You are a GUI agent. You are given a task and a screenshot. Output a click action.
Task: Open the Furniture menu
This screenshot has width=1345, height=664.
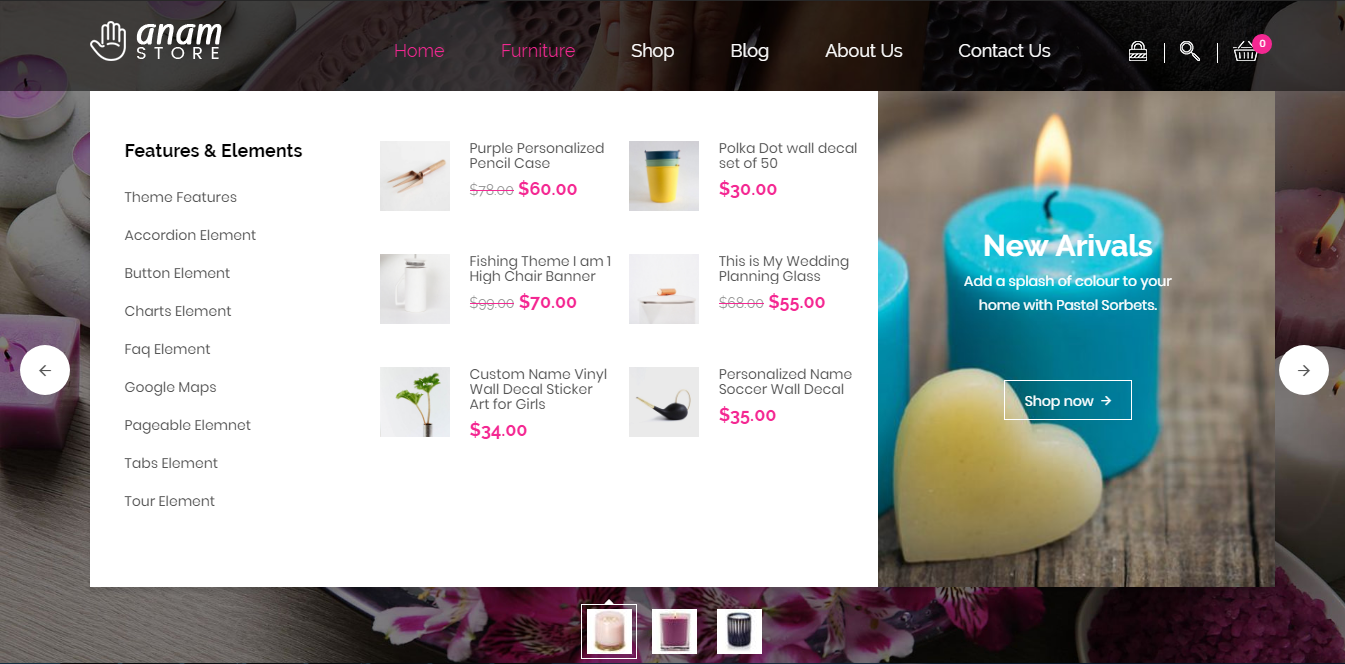538,51
